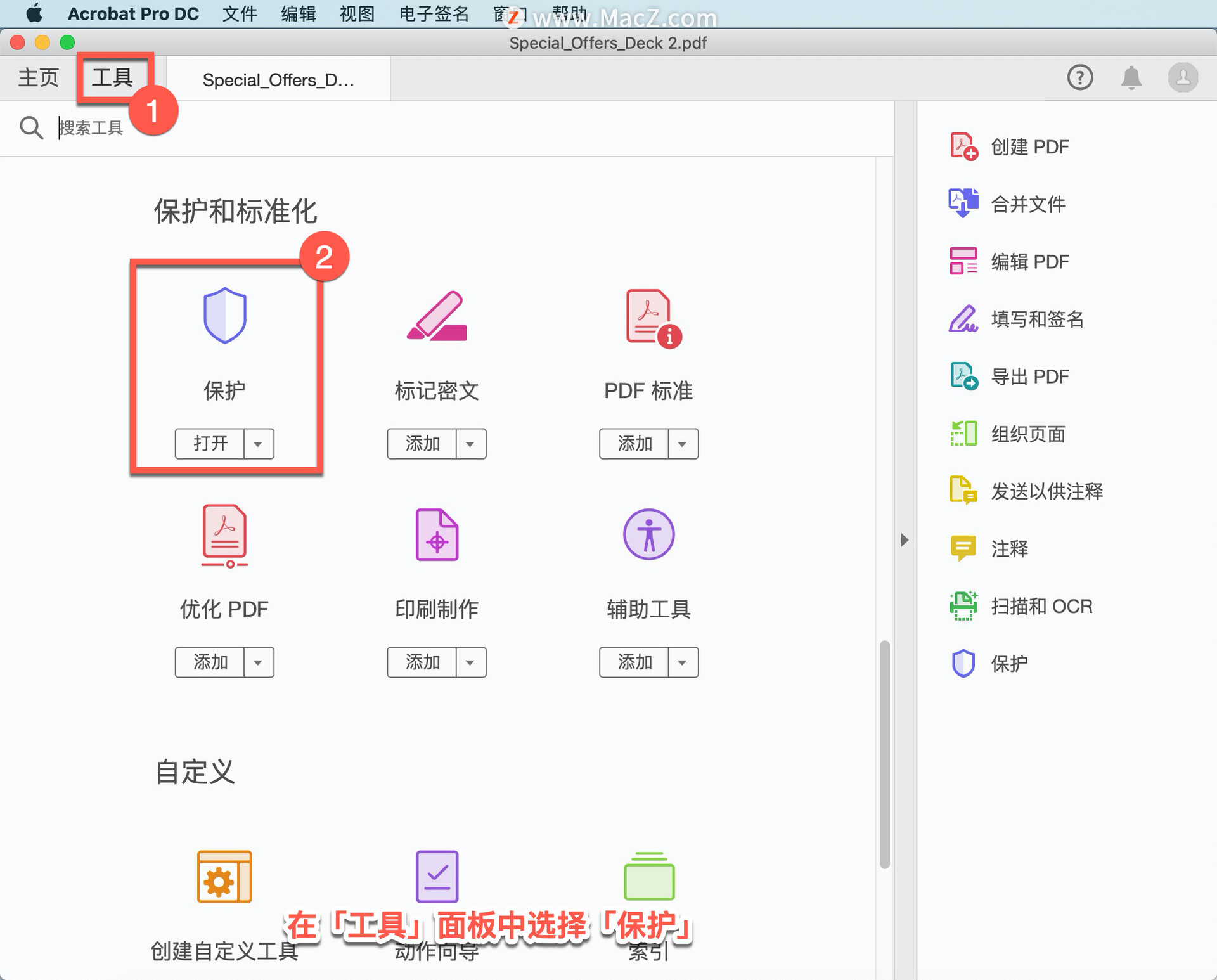Click 添加 button under 辅助工具
The height and width of the screenshot is (980, 1217).
point(634,662)
